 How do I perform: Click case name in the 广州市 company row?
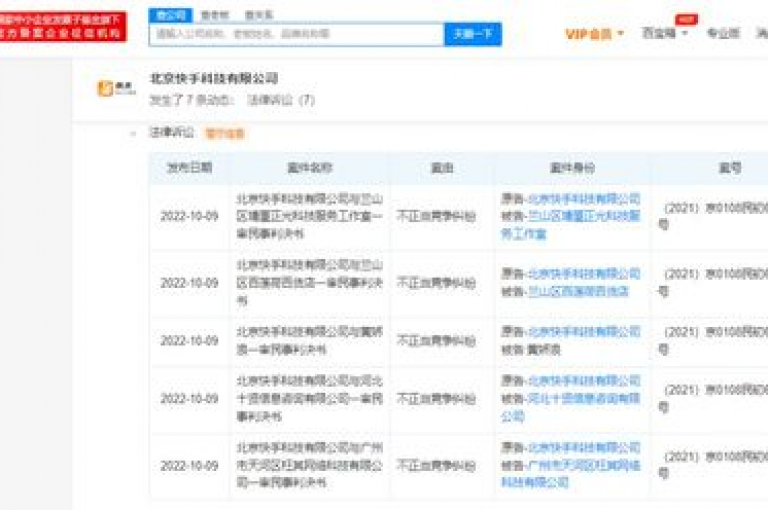(310, 465)
